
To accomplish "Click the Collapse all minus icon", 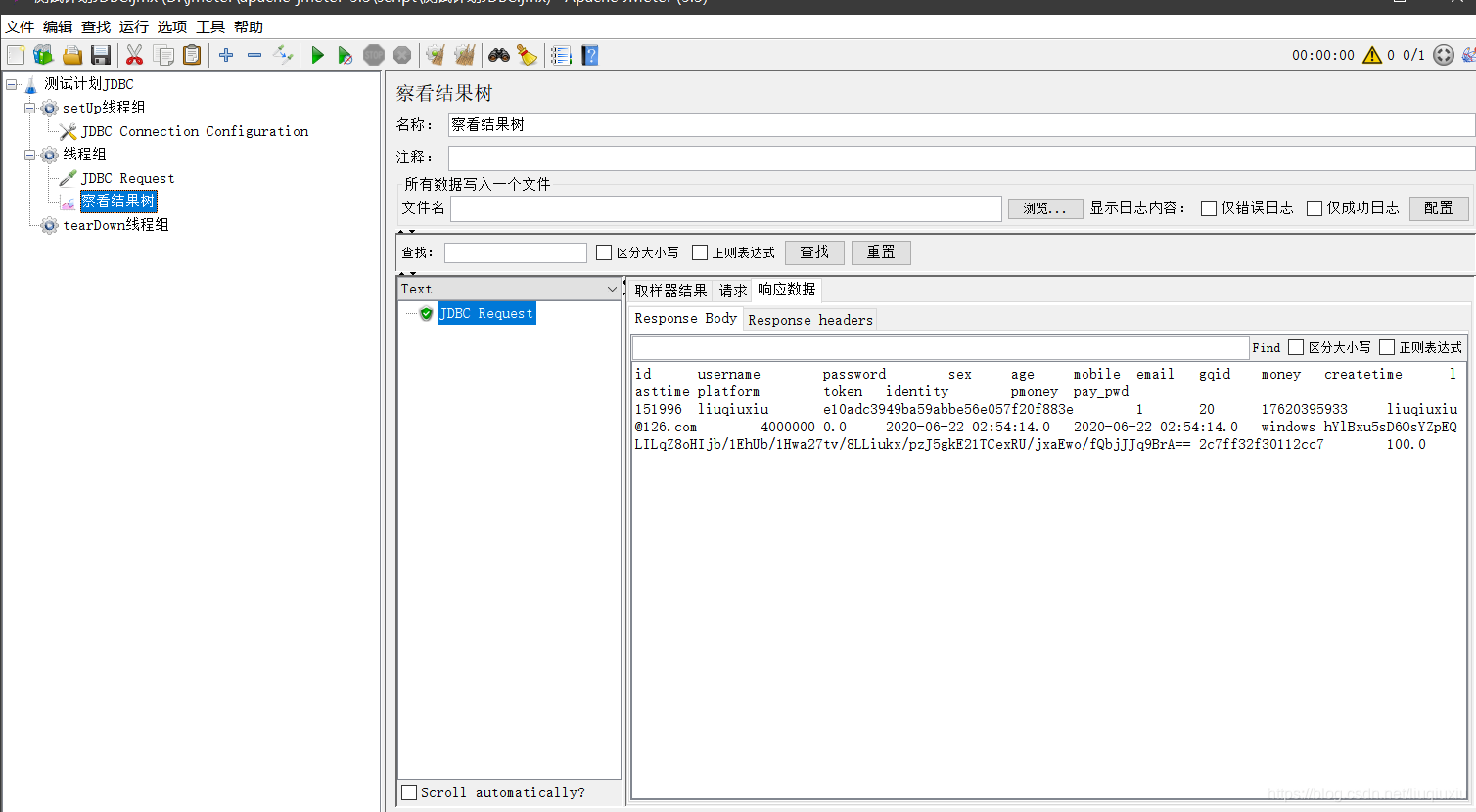I will (254, 55).
